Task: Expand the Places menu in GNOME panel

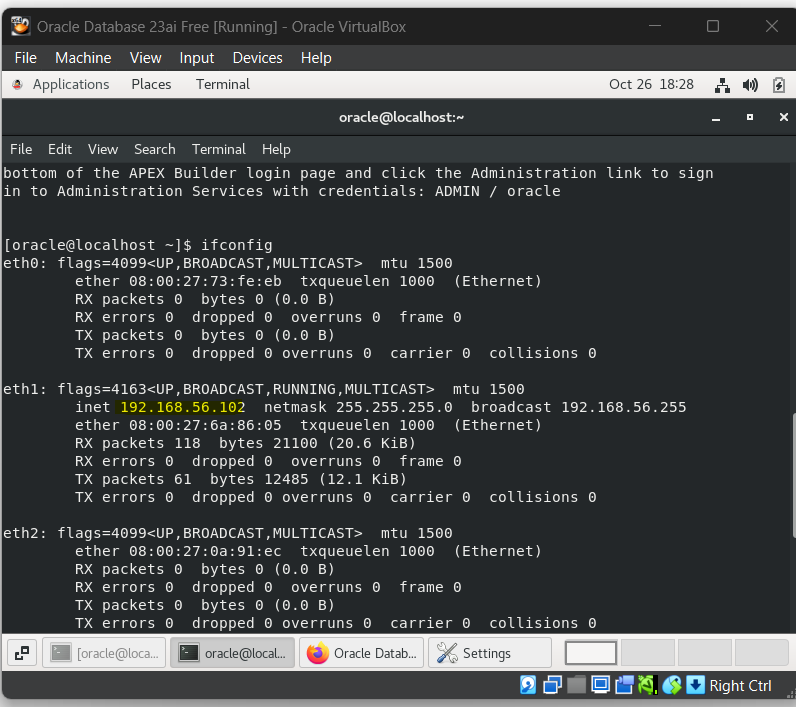Action: point(151,85)
